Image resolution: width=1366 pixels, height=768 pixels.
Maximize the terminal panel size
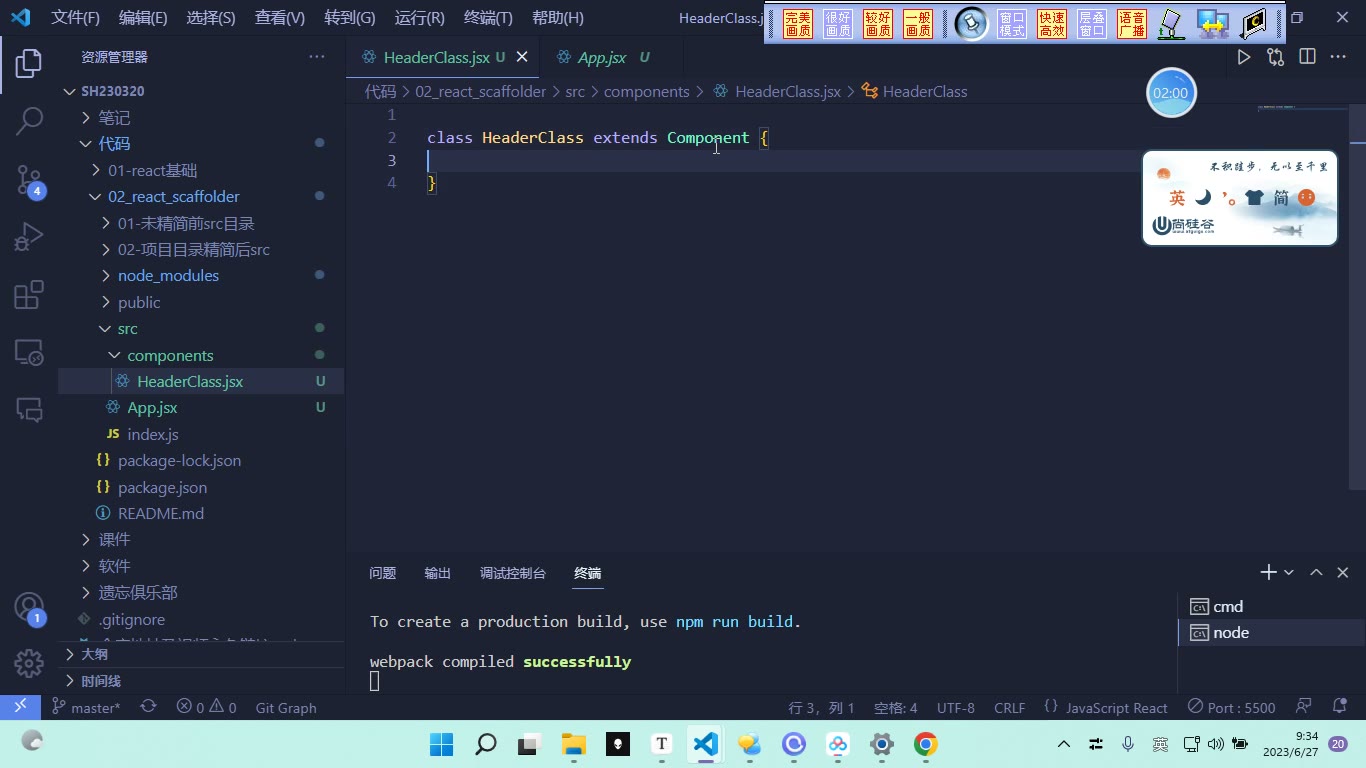(1316, 572)
